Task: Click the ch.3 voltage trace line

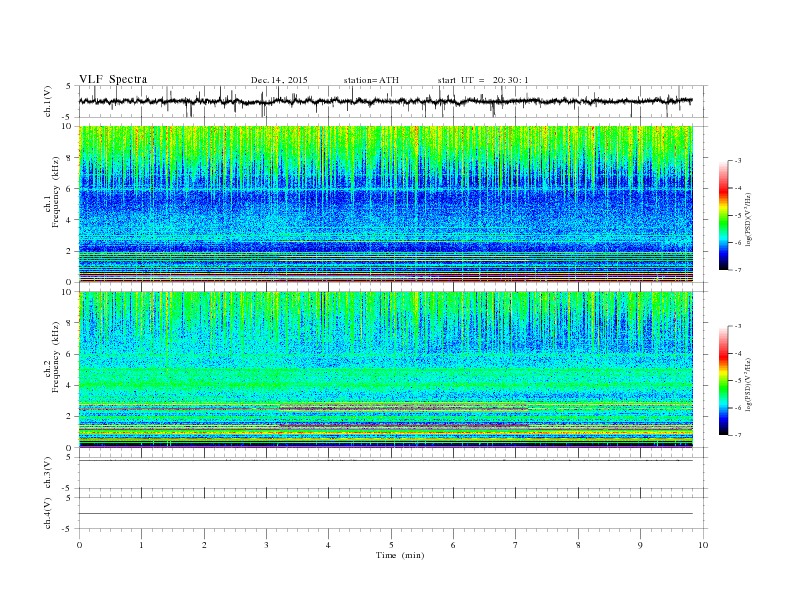Action: pos(385,461)
